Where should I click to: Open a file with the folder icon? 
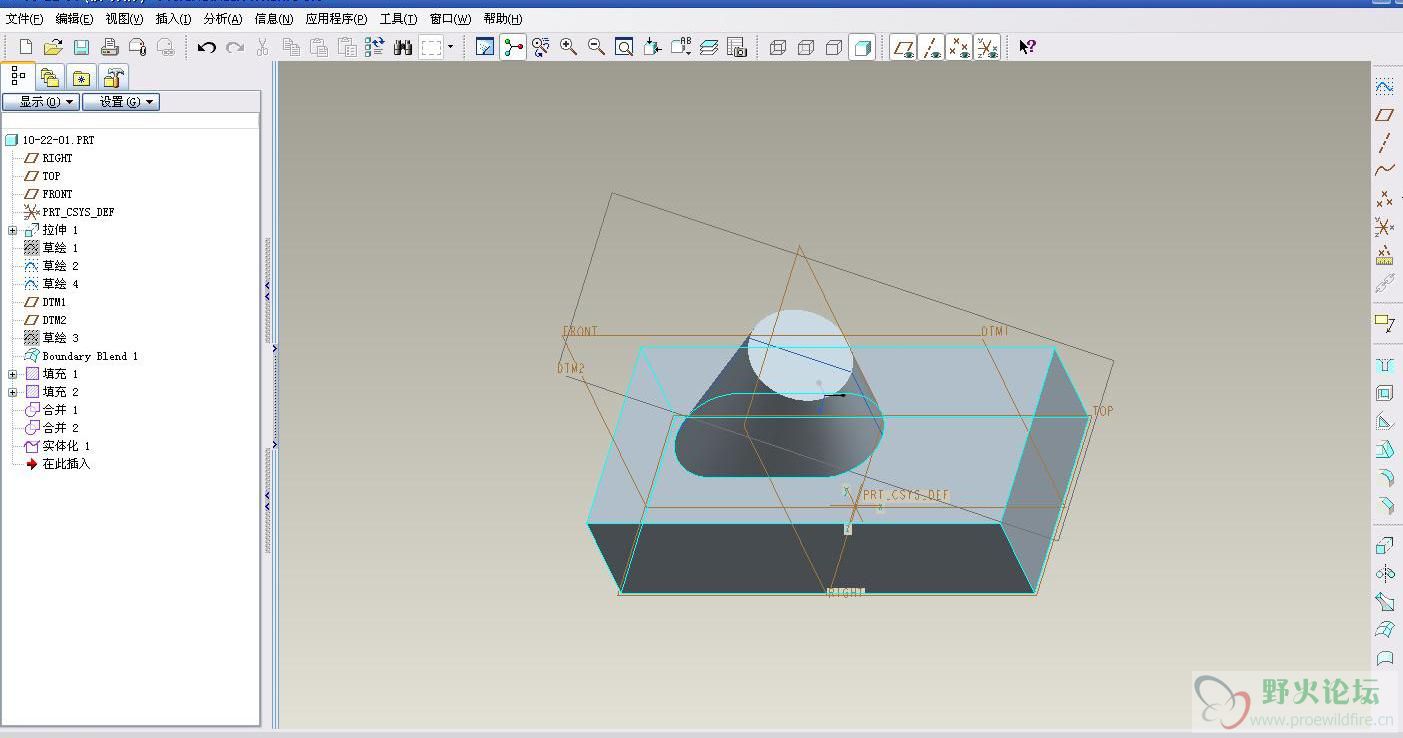pyautogui.click(x=54, y=47)
